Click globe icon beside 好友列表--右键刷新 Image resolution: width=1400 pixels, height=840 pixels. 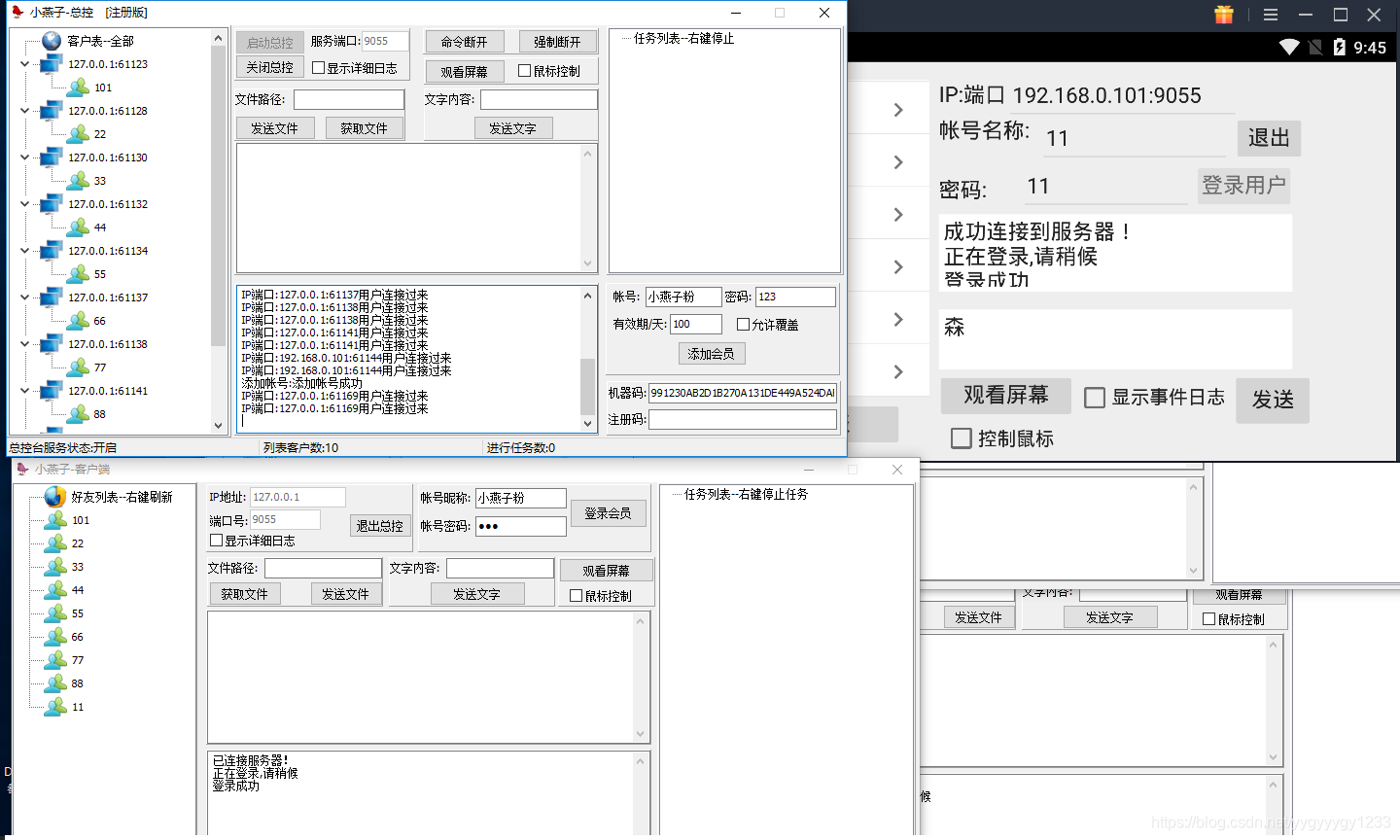pyautogui.click(x=55, y=497)
